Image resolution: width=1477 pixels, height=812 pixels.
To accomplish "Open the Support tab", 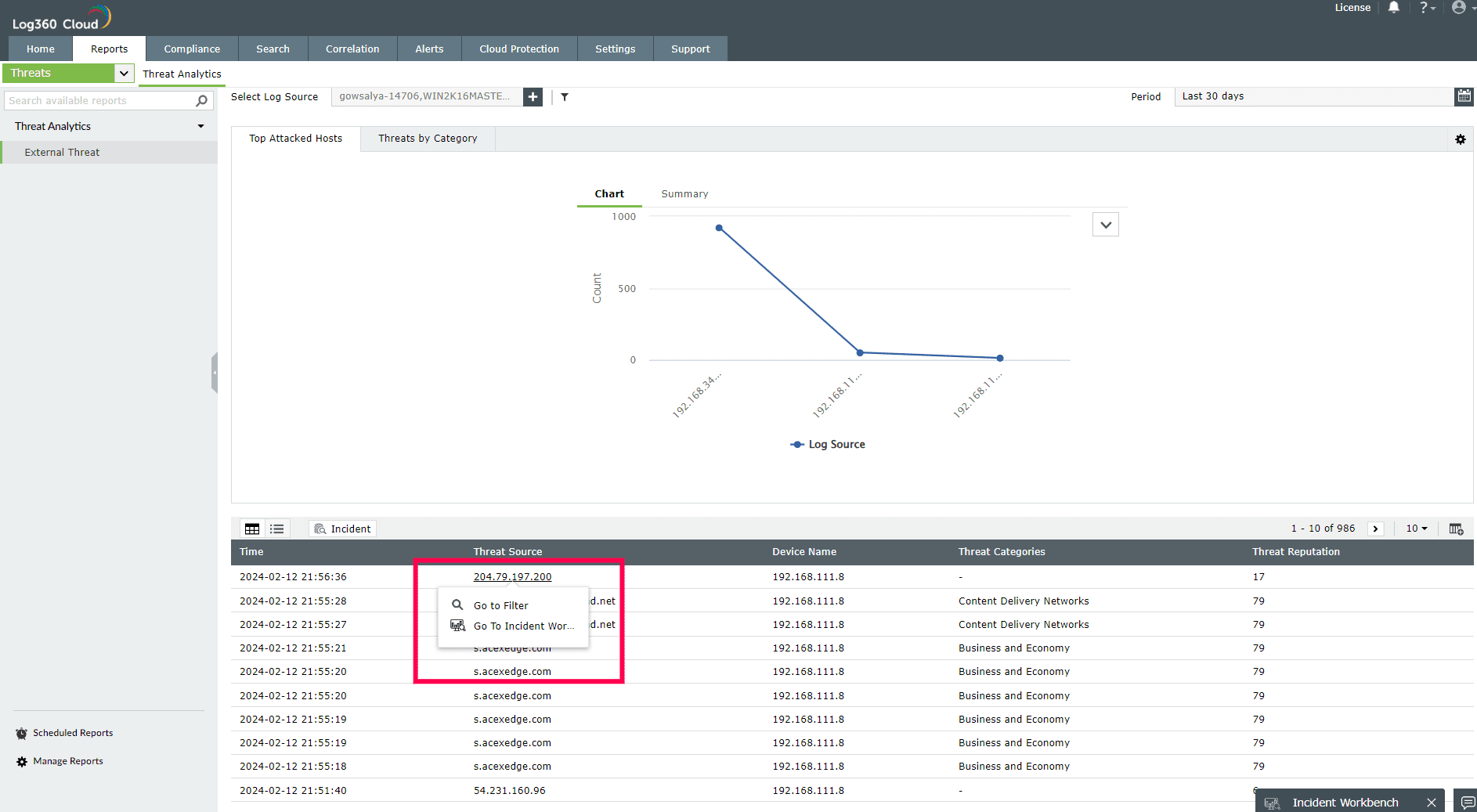I will point(690,49).
